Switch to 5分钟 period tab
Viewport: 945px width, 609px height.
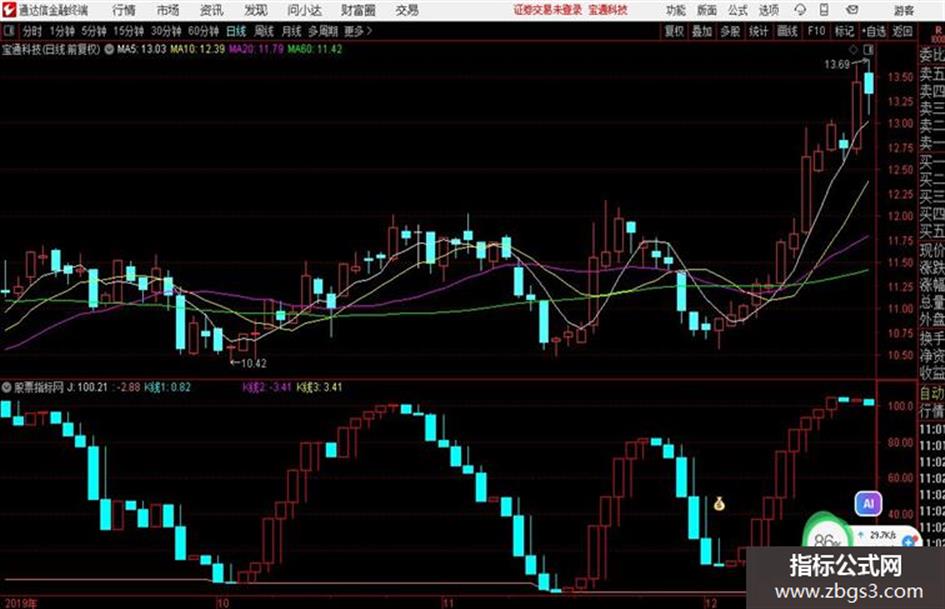coord(93,31)
